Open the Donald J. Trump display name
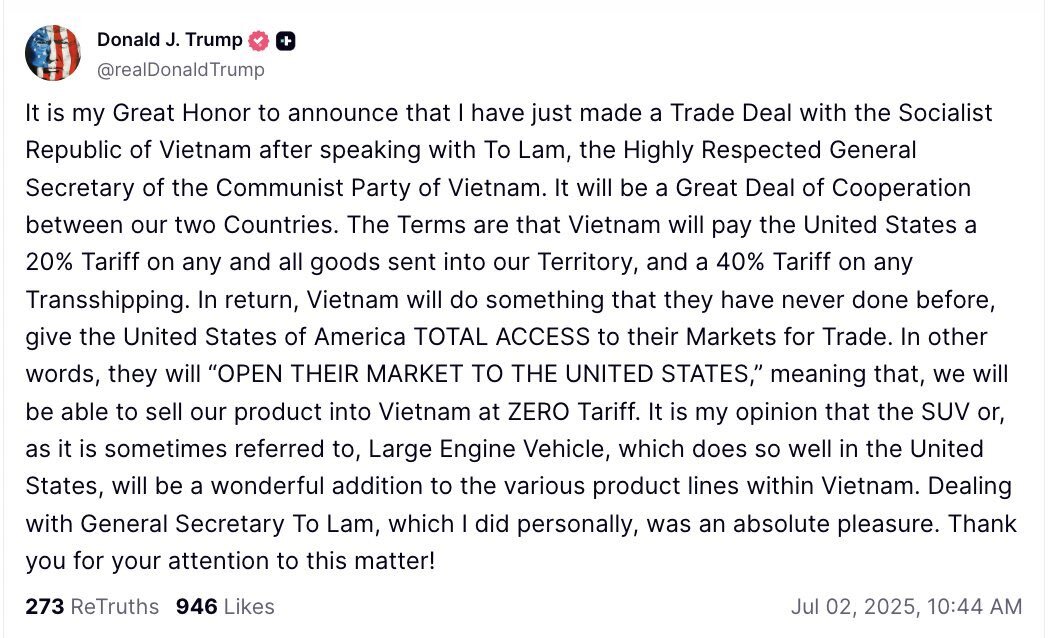 tap(170, 40)
